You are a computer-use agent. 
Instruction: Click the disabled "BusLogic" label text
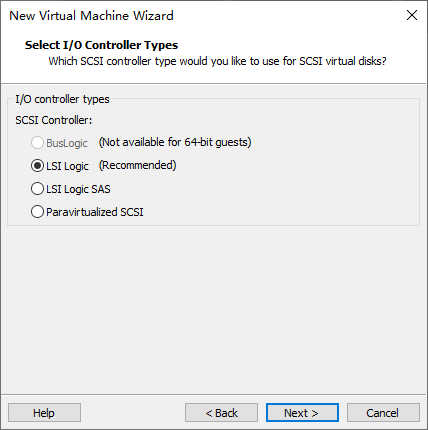pos(67,143)
